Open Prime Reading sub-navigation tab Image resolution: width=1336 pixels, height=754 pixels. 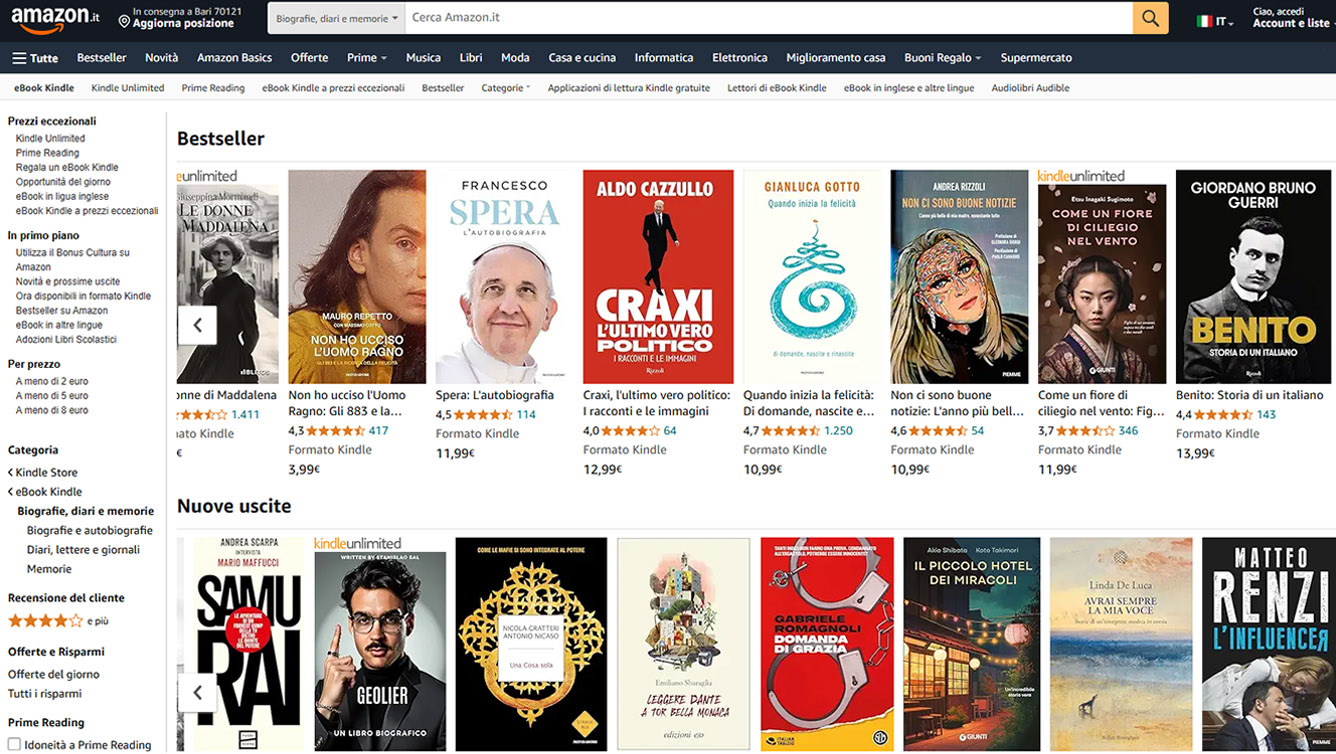(x=213, y=88)
